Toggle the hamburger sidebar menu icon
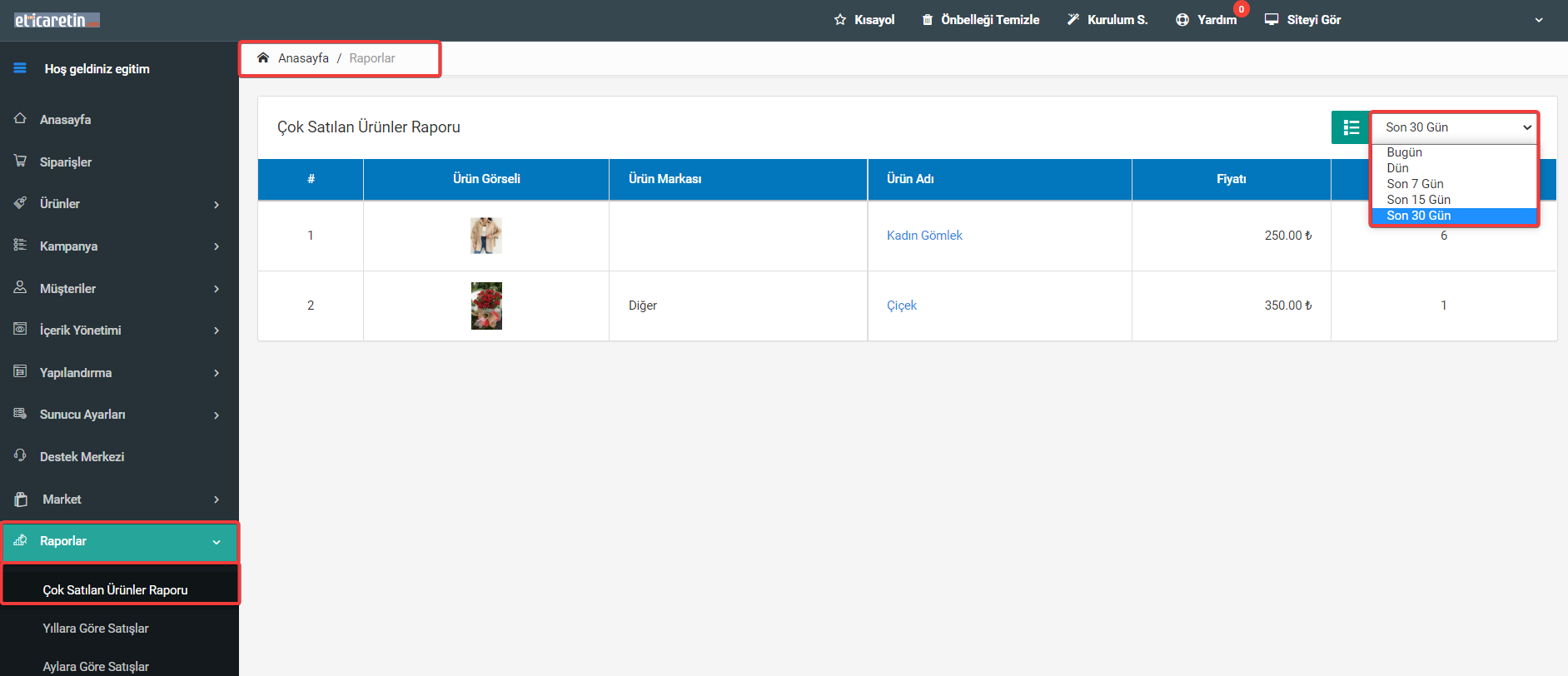The width and height of the screenshot is (1568, 676). pos(20,68)
